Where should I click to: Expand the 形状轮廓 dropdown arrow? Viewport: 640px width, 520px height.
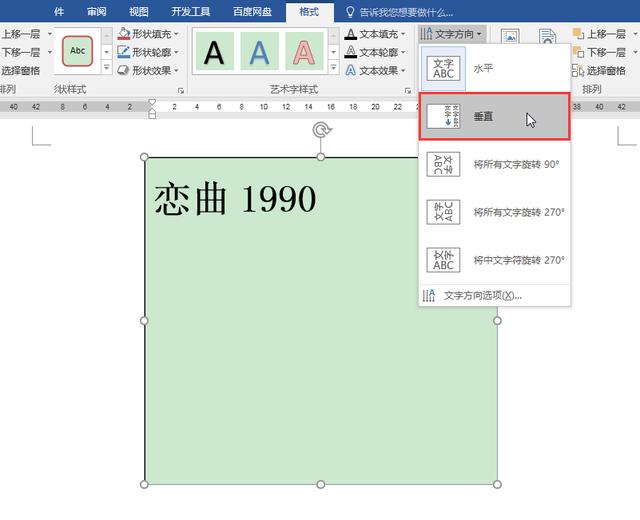click(x=177, y=52)
